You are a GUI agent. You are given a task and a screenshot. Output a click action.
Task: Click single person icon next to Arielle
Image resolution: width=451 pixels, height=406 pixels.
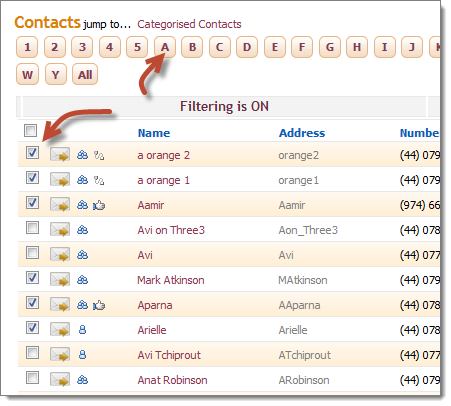[x=82, y=330]
